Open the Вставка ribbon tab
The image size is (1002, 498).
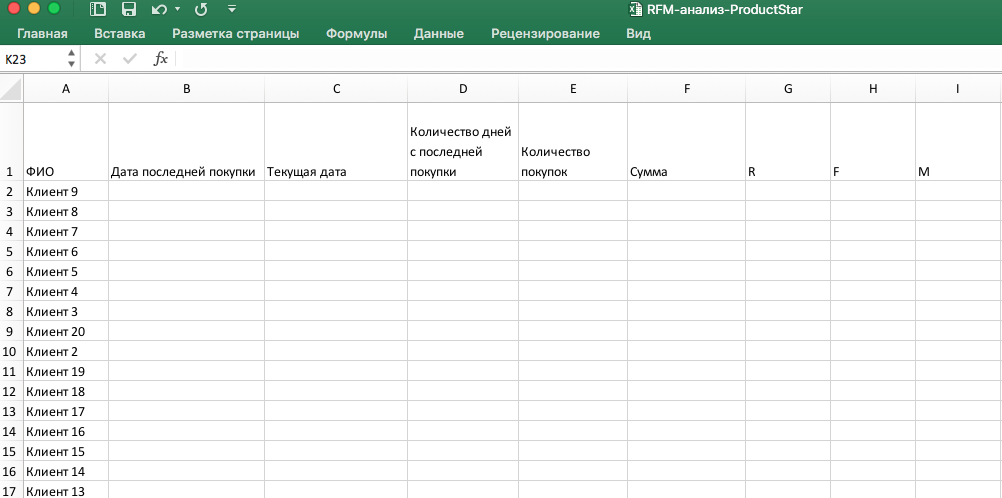point(119,34)
